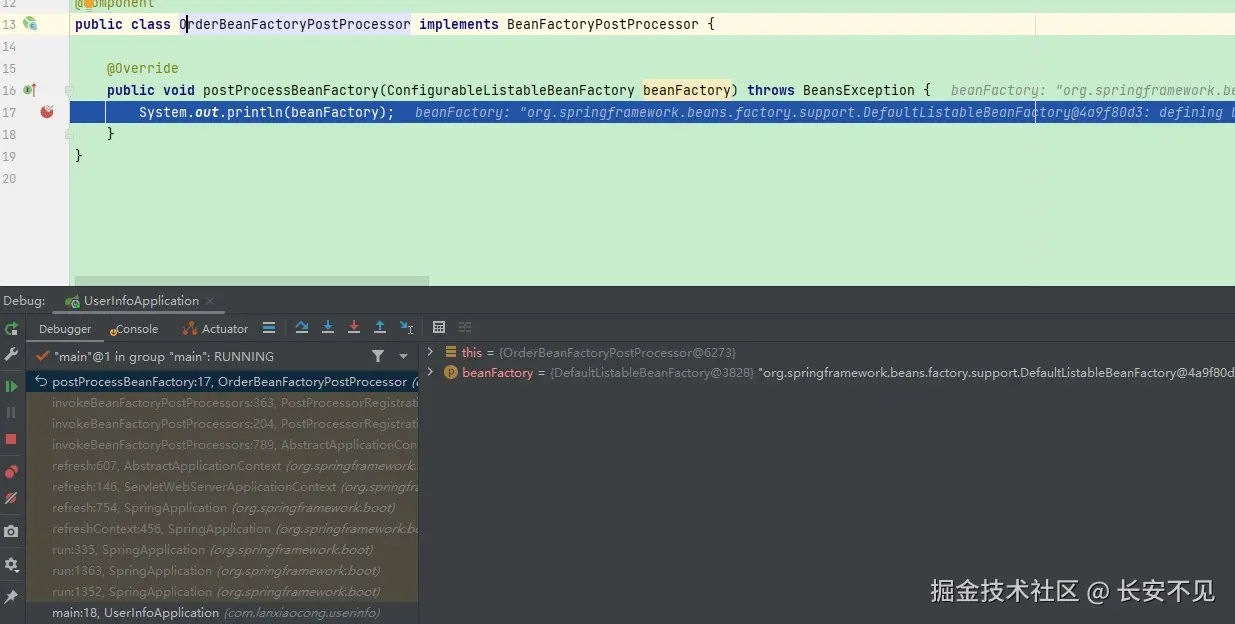Pin the debug tab with pin icon
The width and height of the screenshot is (1235, 624).
11,597
